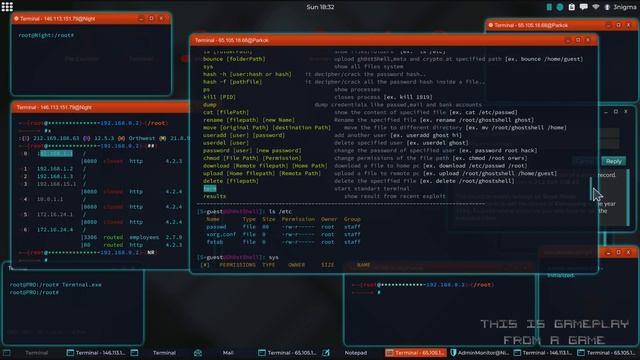
Task: Click the 'rename [filepath] [new Name]' entry
Action: coord(249,120)
